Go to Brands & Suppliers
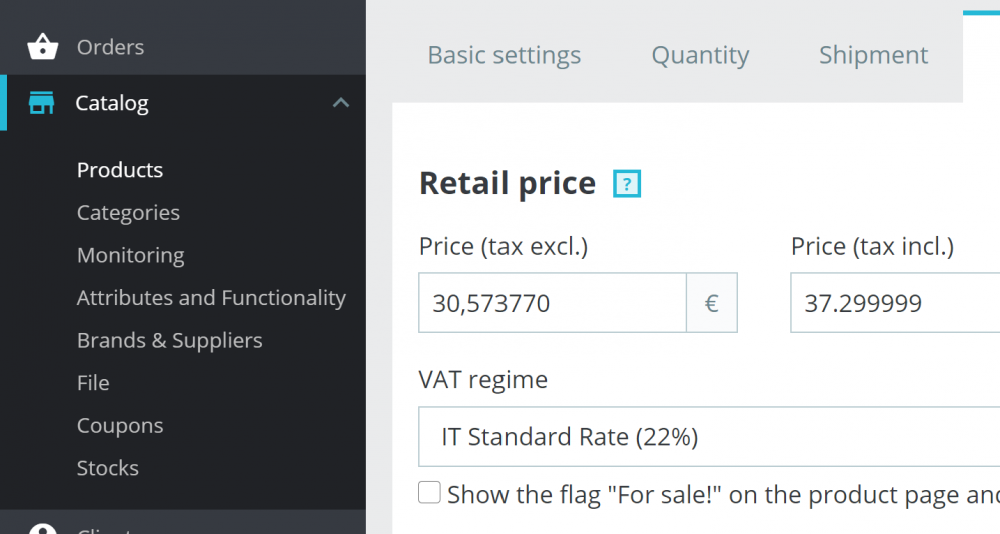 tap(169, 340)
